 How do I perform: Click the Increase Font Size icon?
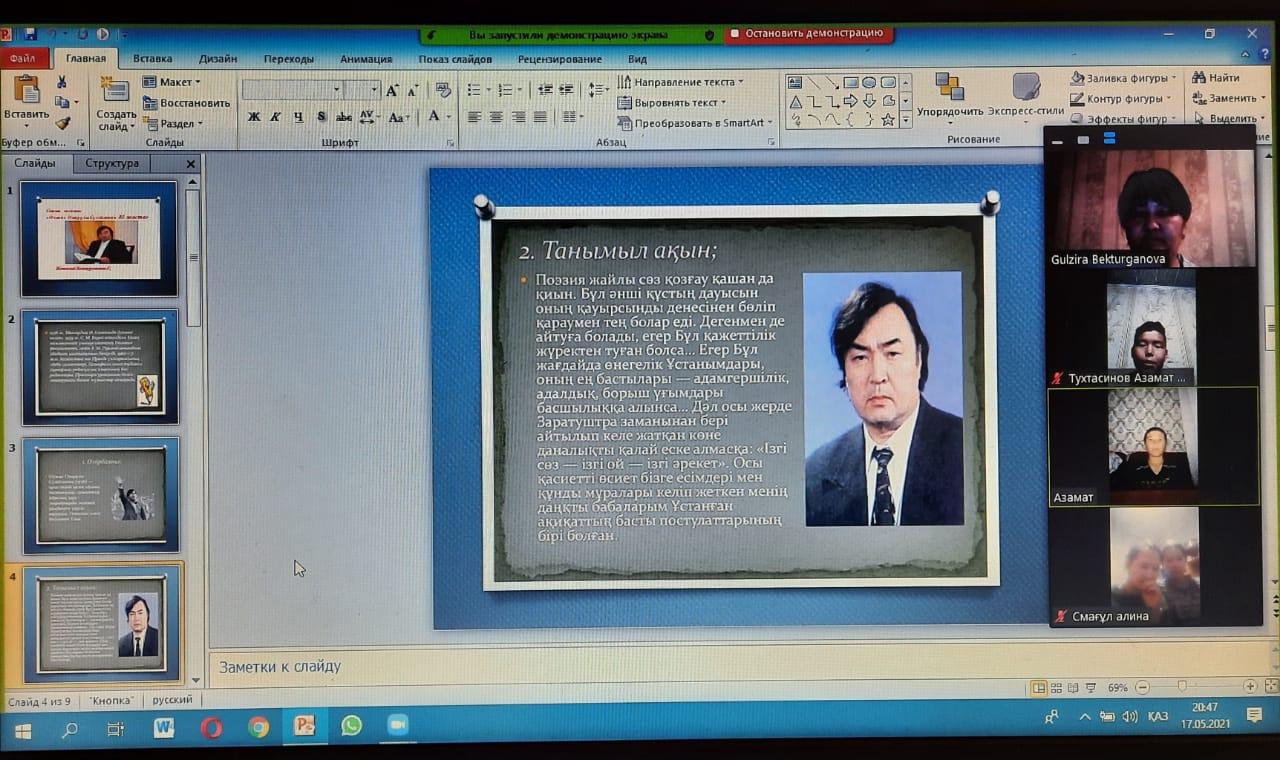coord(392,90)
